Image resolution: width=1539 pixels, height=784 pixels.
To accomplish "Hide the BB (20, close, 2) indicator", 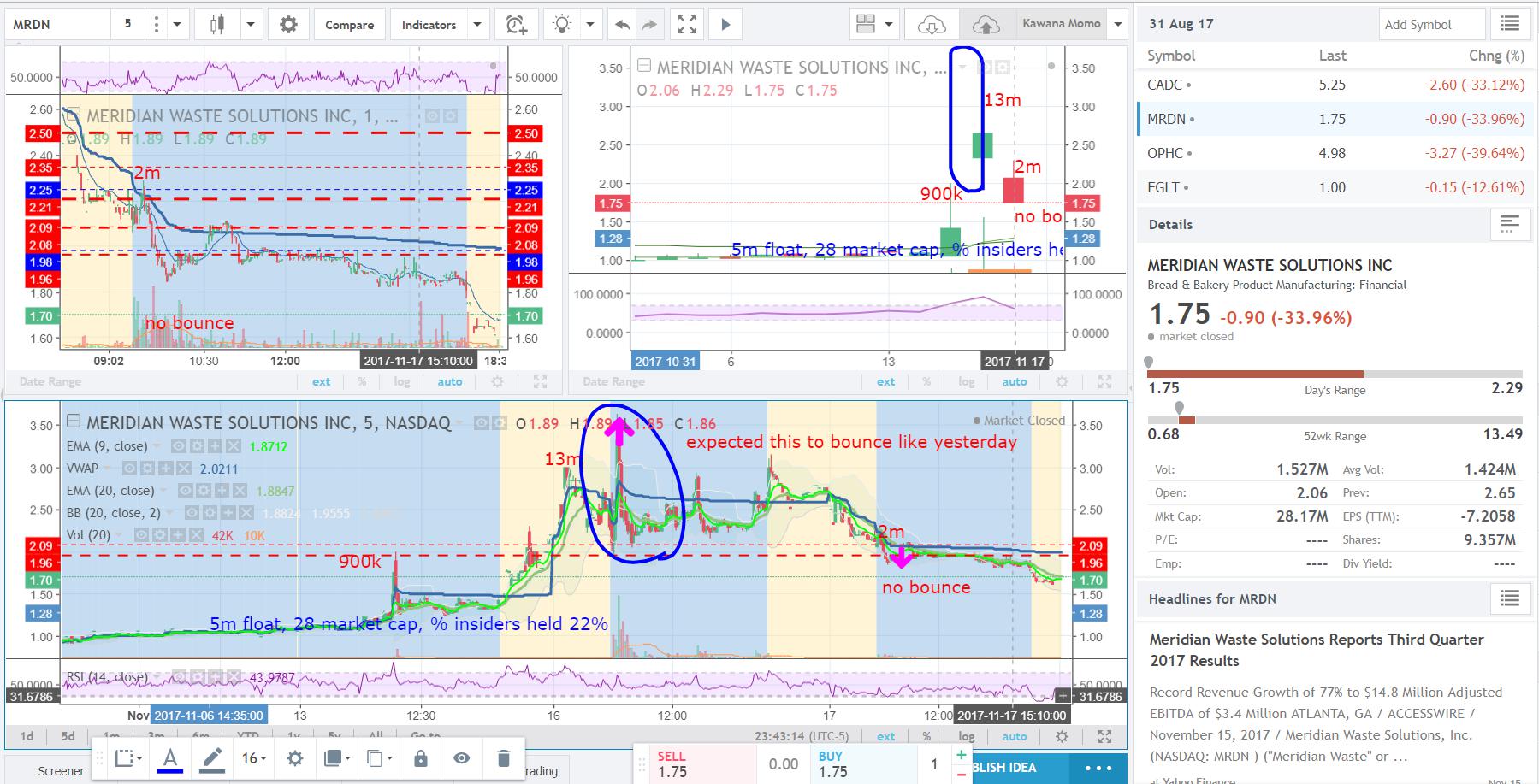I will click(x=192, y=513).
